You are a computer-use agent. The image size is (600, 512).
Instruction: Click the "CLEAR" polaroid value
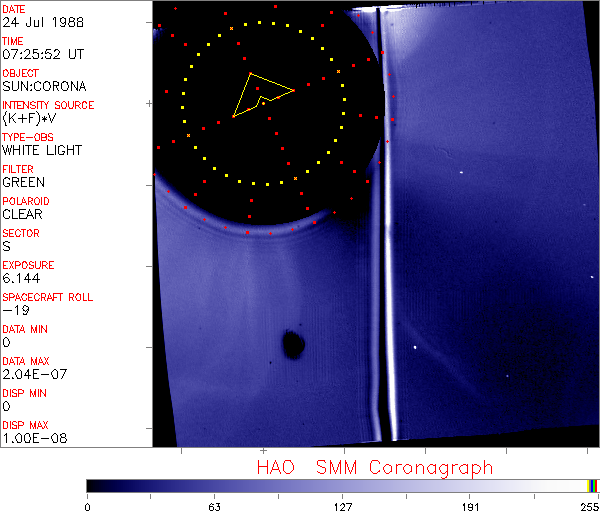(23, 214)
